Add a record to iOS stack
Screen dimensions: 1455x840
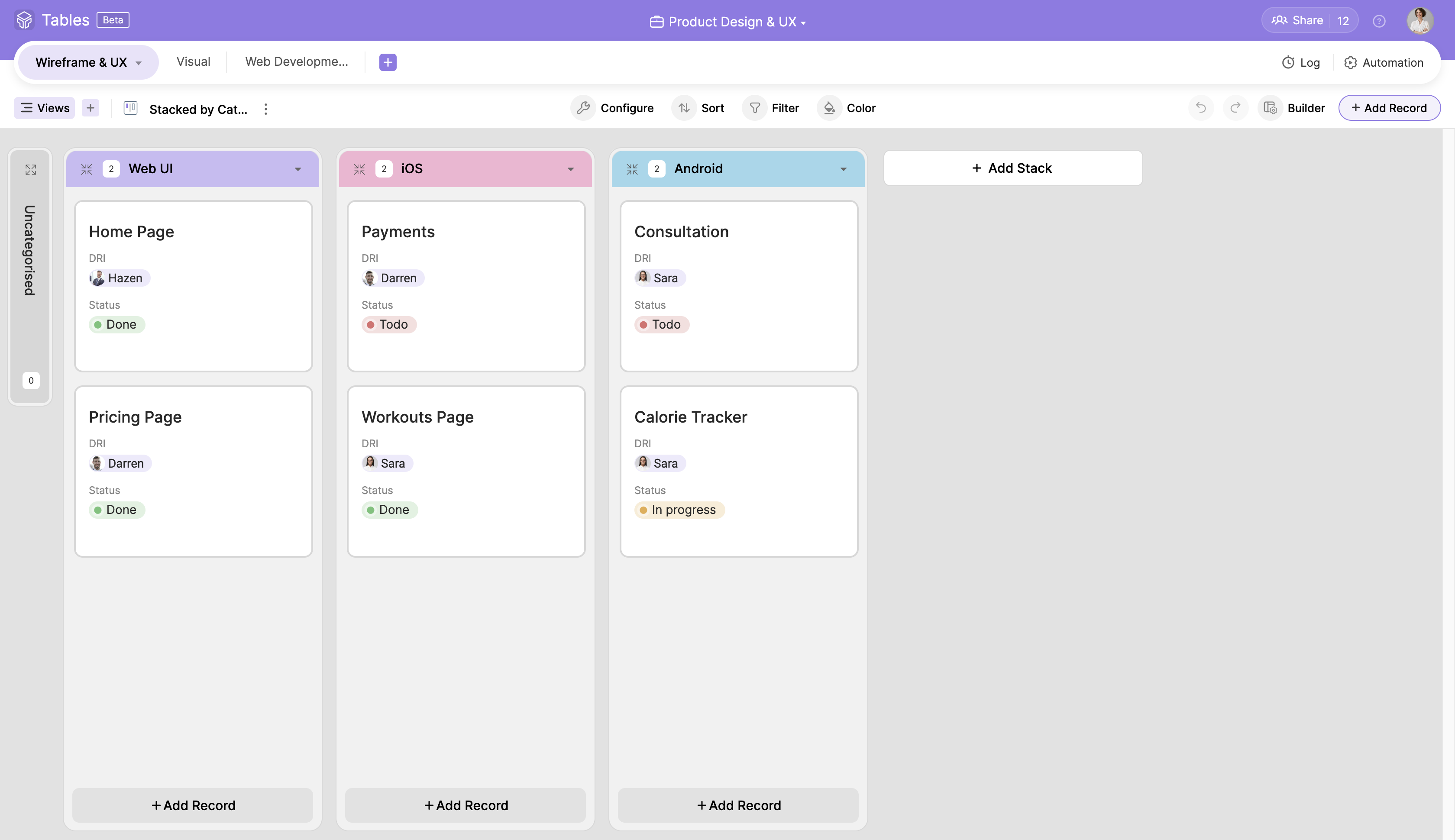(x=466, y=805)
